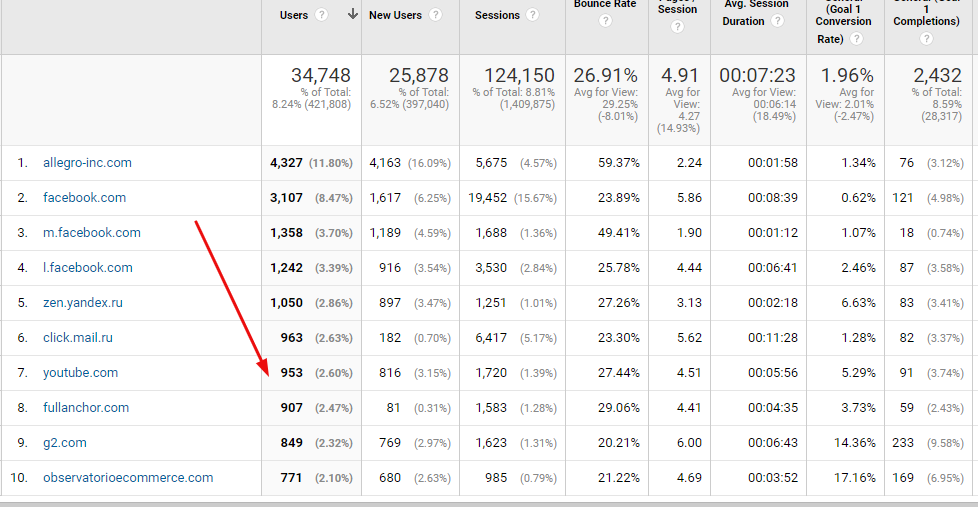Select conversion rate 17.16% for observatorioecommerce.com

tap(855, 478)
